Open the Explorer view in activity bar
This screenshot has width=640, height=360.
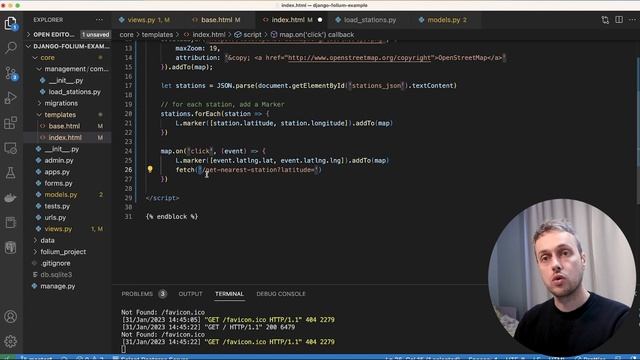(11, 23)
